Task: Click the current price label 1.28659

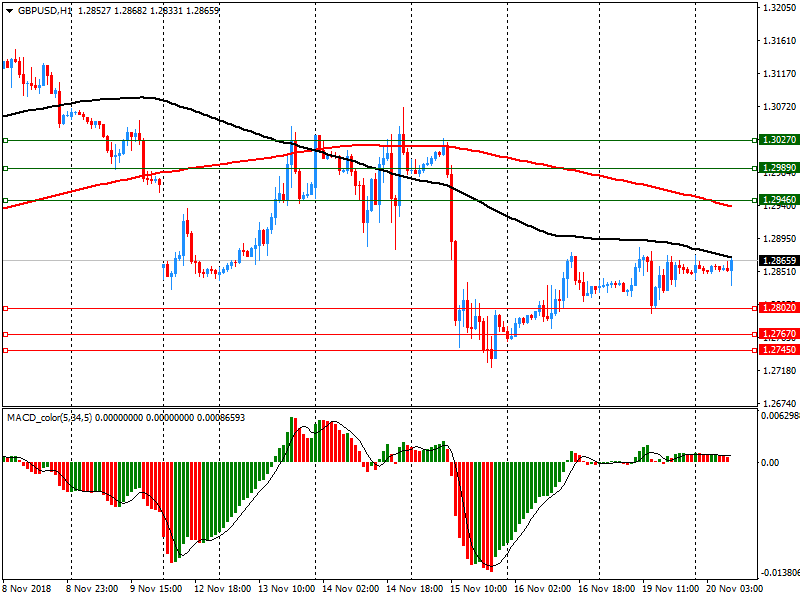Action: pyautogui.click(x=779, y=261)
